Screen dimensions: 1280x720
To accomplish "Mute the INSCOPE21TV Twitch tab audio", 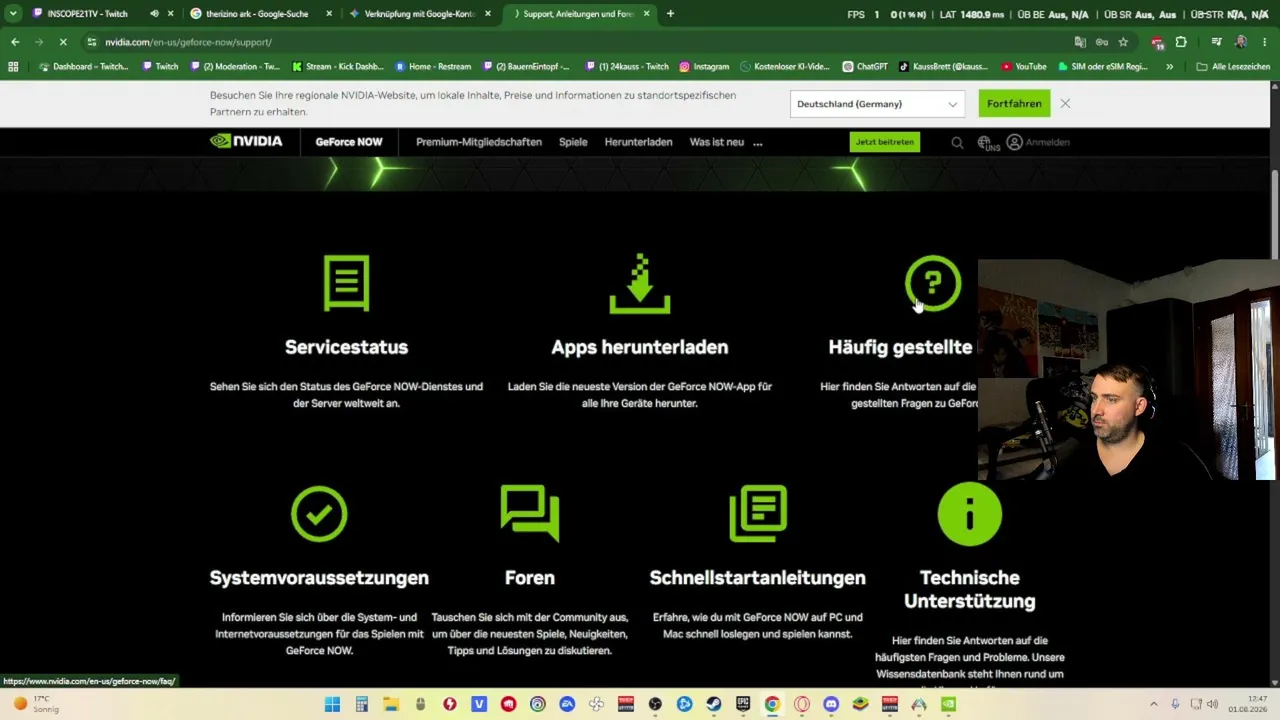I will [154, 14].
